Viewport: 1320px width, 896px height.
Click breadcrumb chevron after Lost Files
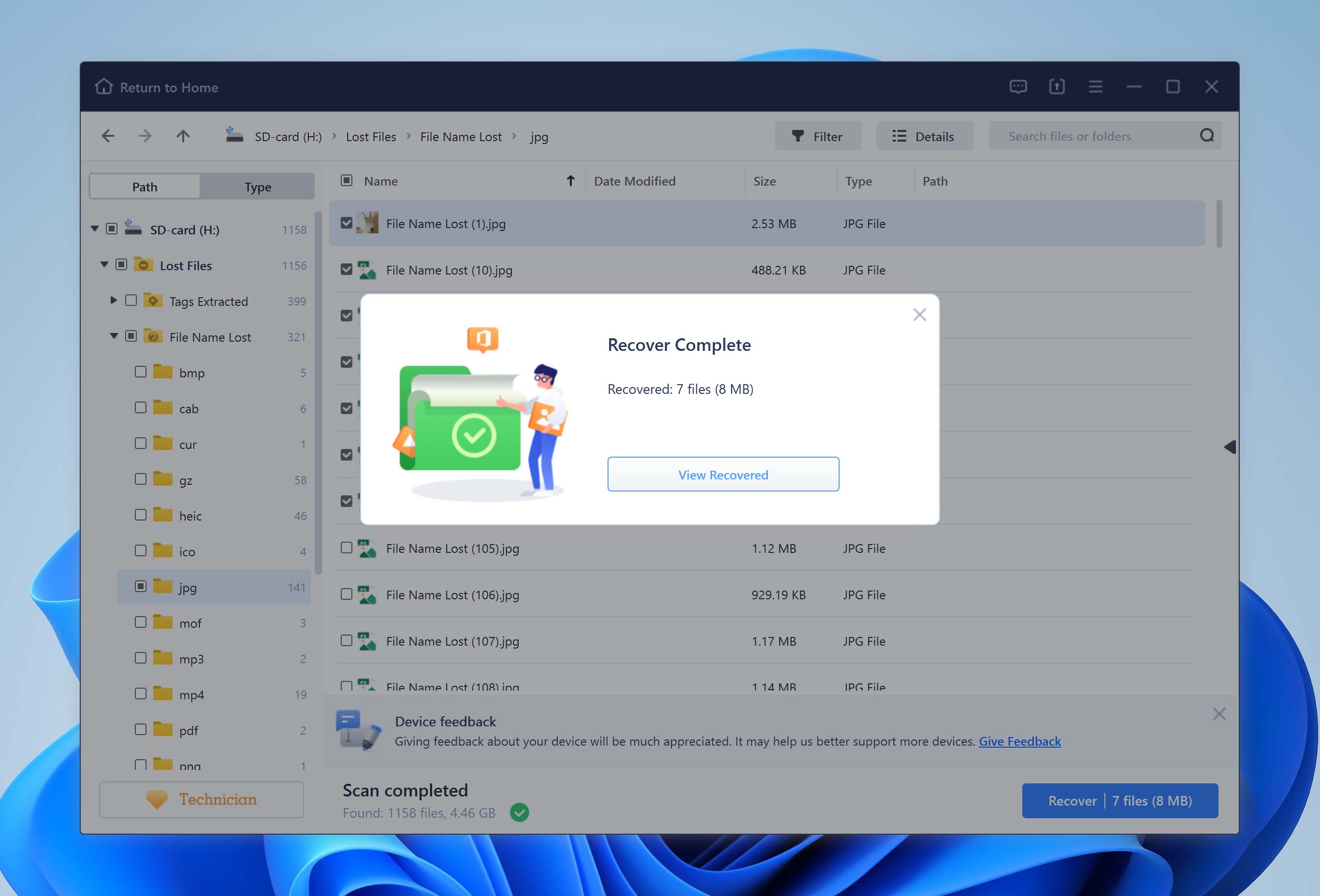(408, 136)
